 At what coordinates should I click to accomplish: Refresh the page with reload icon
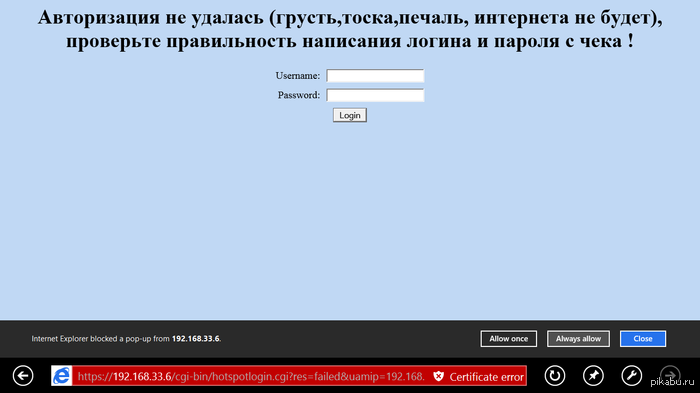[554, 376]
